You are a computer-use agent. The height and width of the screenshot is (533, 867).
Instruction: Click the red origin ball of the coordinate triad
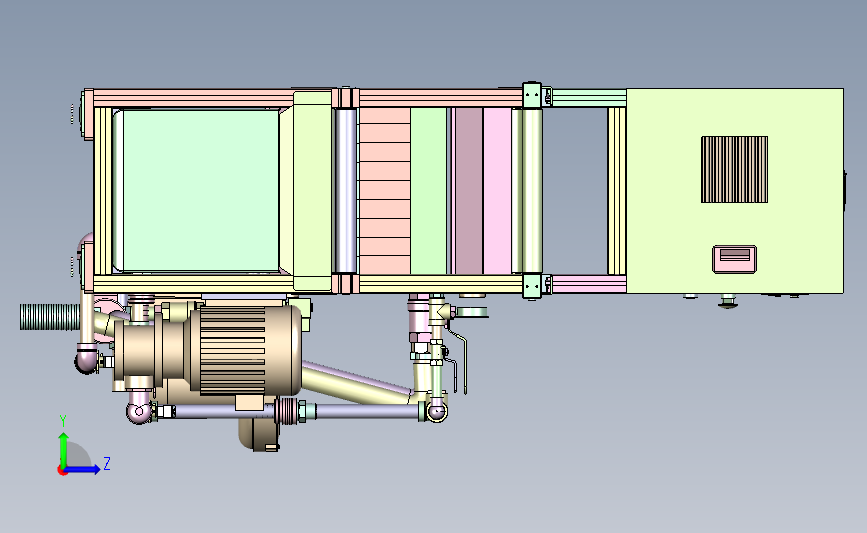click(62, 471)
